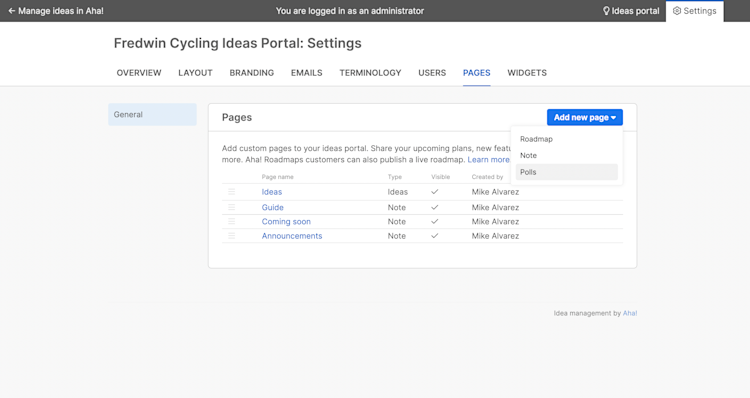
Task: Click the Ideas type cell
Action: pos(397,192)
